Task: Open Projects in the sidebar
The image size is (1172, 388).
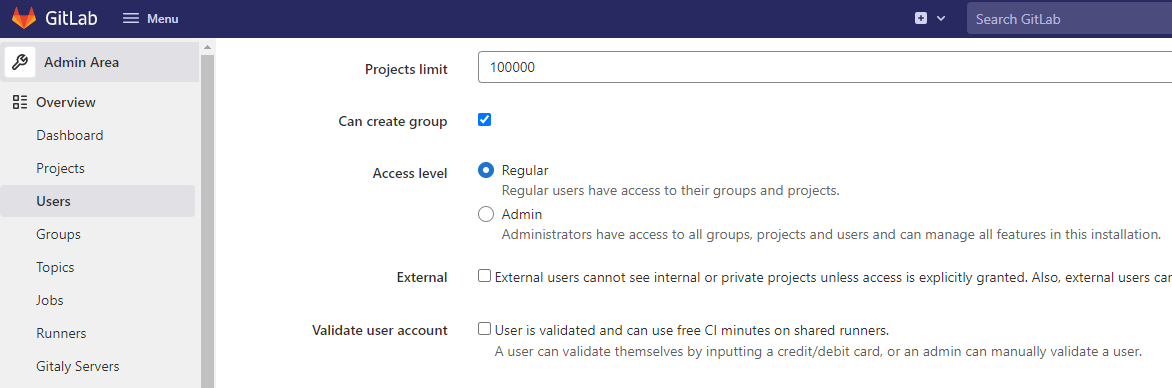Action: coord(61,168)
